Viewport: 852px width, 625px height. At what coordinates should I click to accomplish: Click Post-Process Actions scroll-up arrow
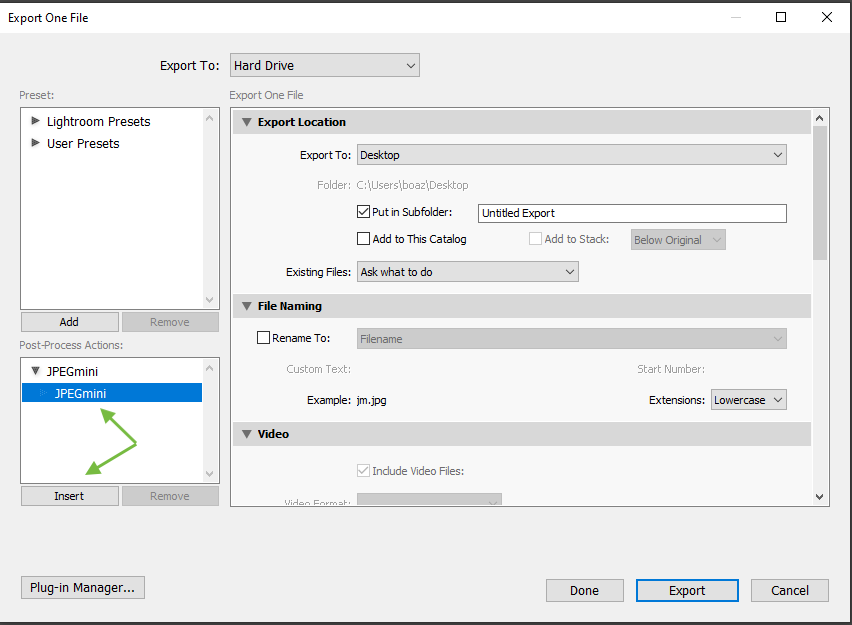coord(210,368)
